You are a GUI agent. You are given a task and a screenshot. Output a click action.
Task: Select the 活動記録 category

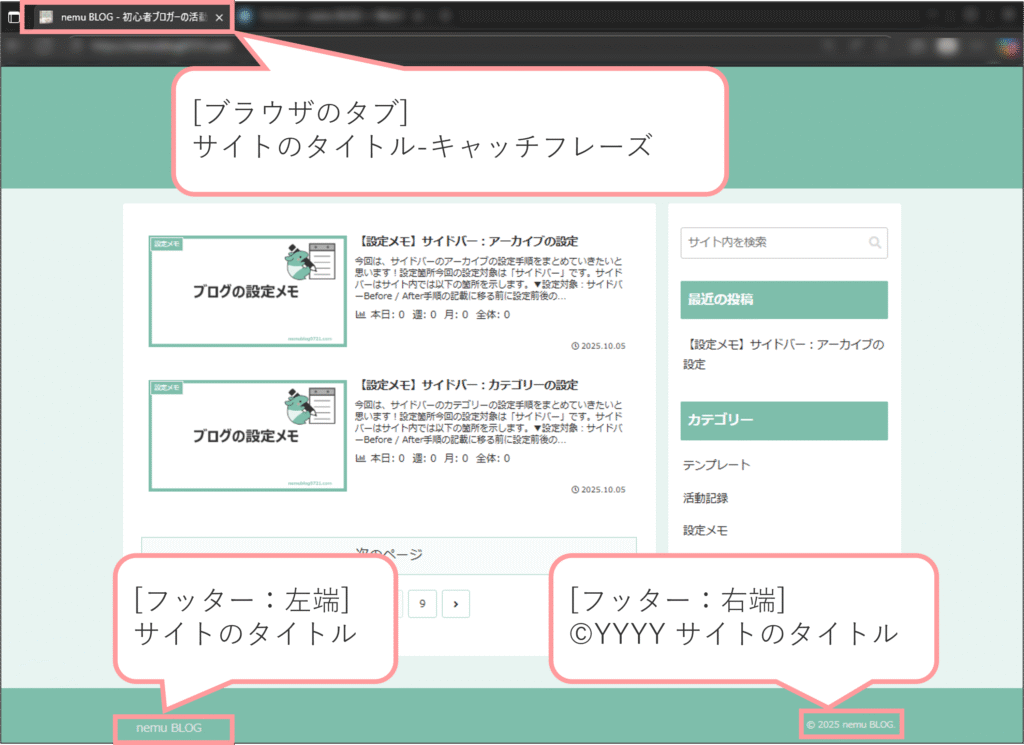pos(705,498)
